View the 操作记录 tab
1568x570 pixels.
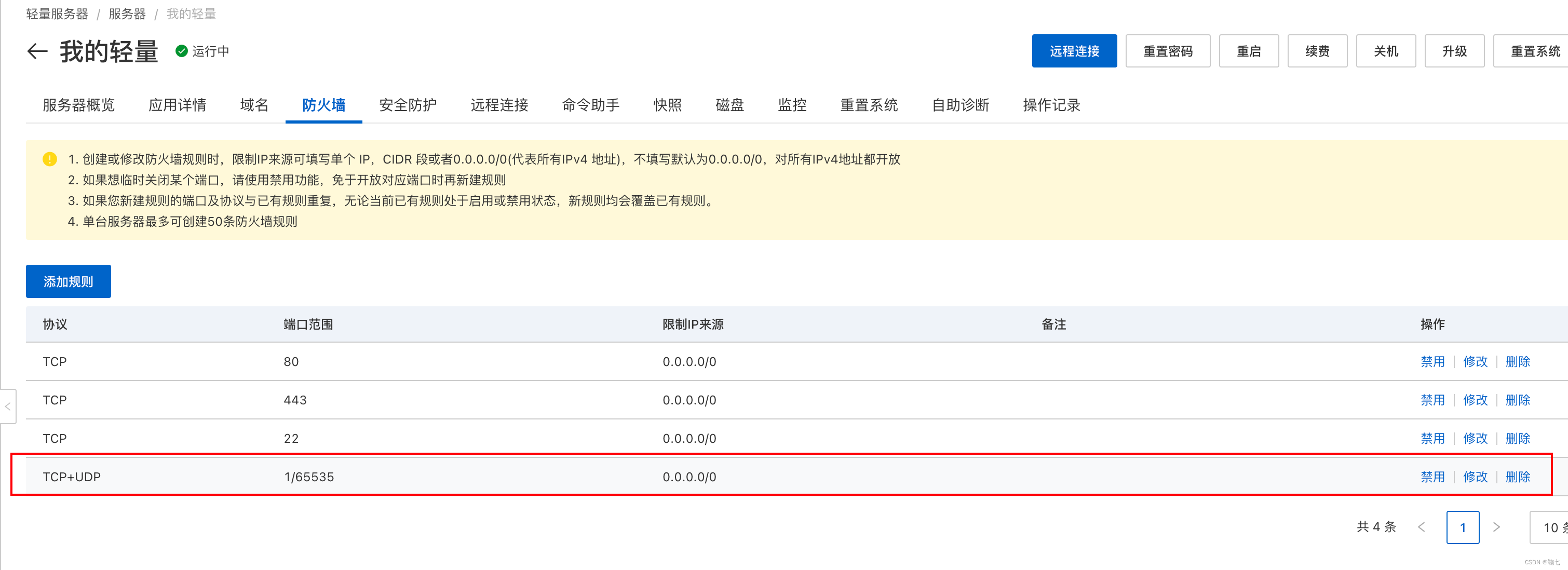coord(1051,105)
